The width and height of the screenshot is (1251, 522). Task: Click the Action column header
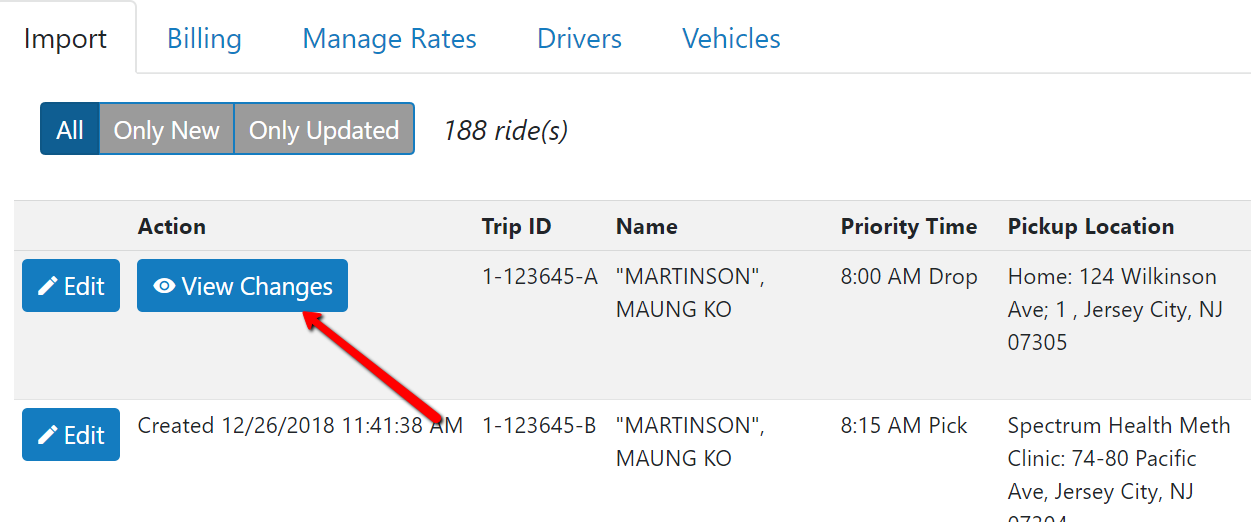pos(172,226)
